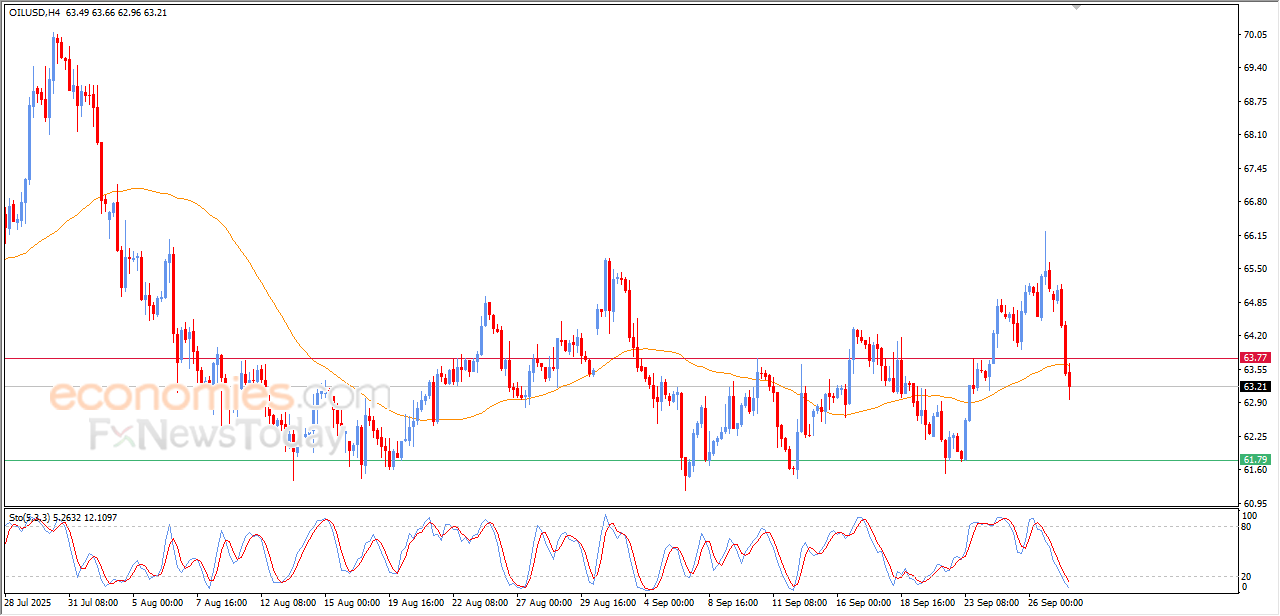Click the 66.80 price axis label
1280x616 pixels.
[1257, 202]
